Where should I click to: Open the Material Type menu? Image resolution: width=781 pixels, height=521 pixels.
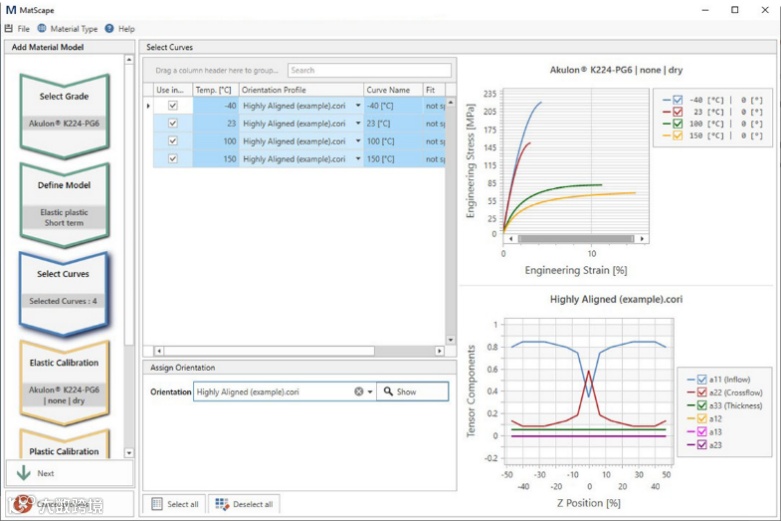tap(74, 29)
